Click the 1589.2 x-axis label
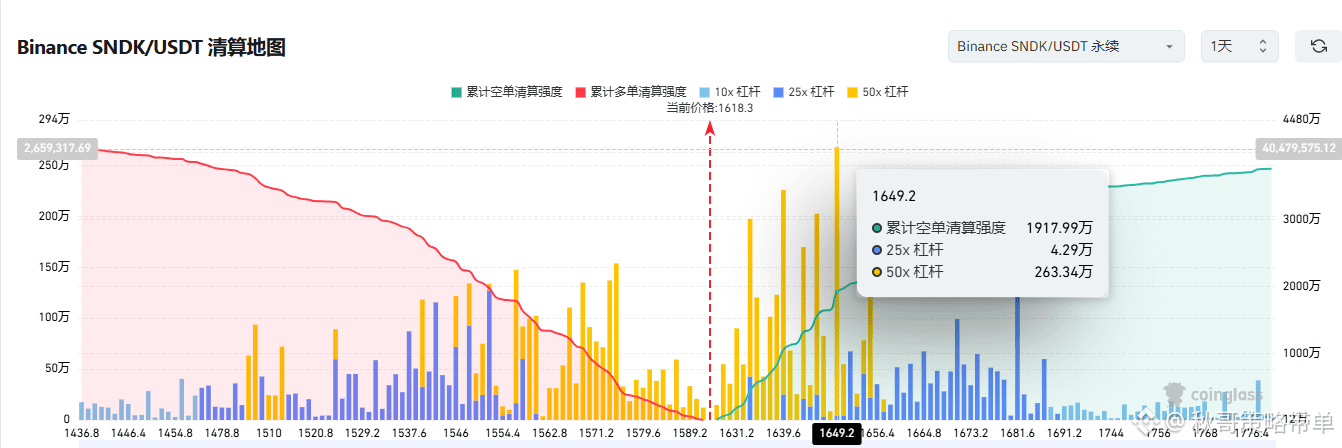Screen dimensions: 1342x448 [x=689, y=433]
